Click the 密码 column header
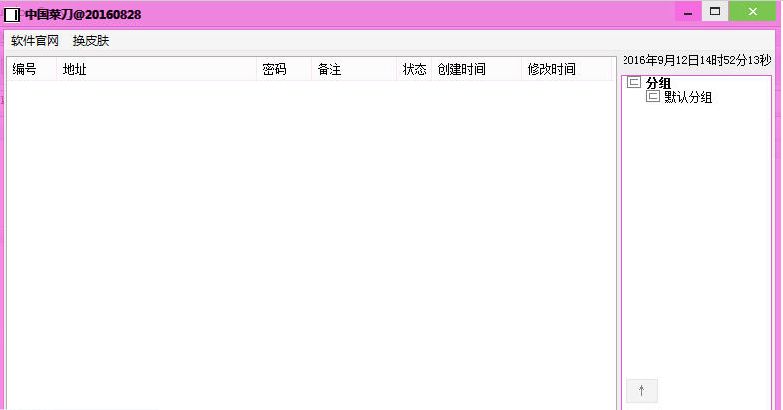The image size is (783, 410). pyautogui.click(x=274, y=69)
